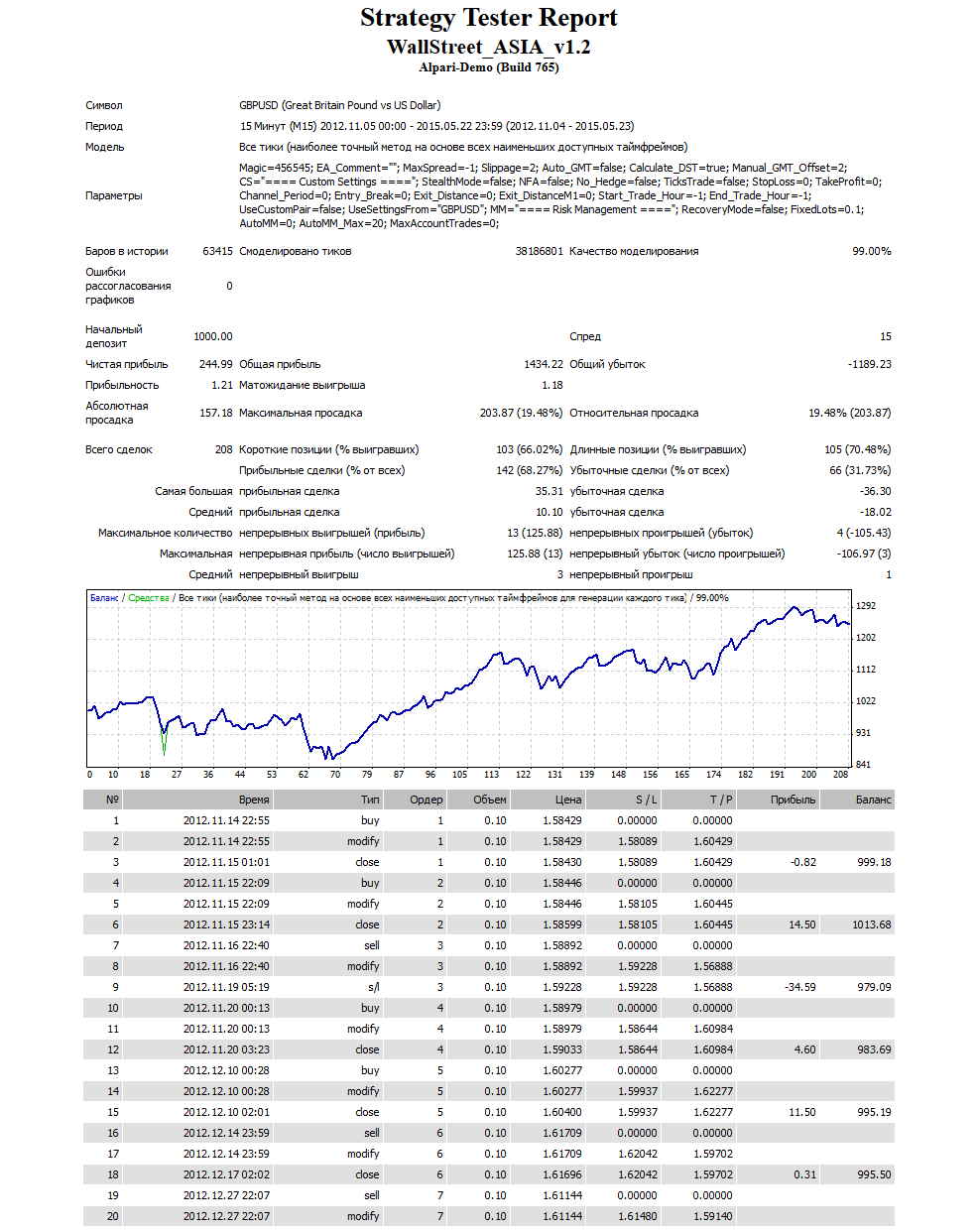This screenshot has height=1232, width=978.
Task: Click the Баланс legend label in chart
Action: (104, 598)
